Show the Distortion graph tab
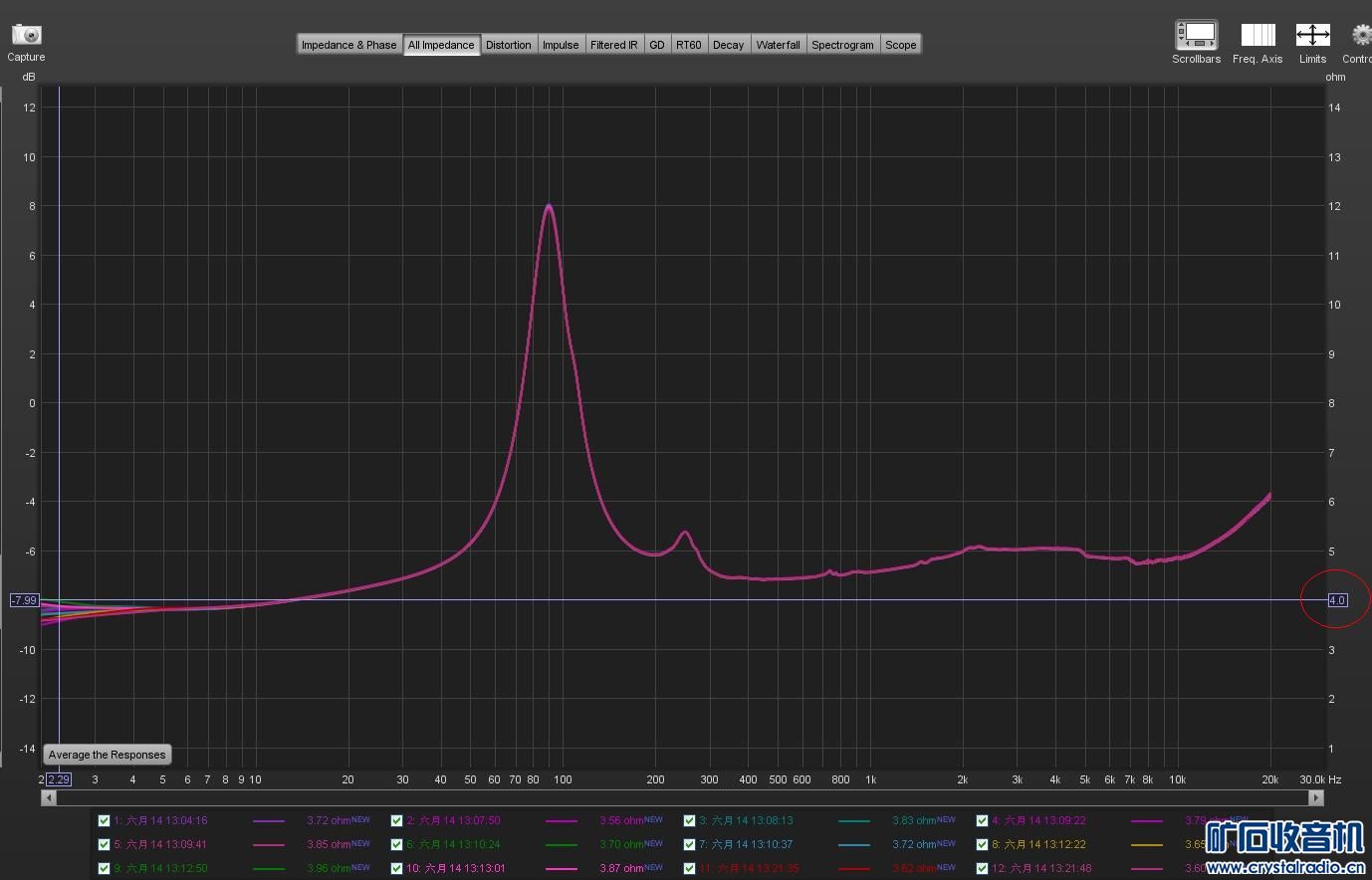Viewport: 1372px width, 880px height. (x=508, y=45)
